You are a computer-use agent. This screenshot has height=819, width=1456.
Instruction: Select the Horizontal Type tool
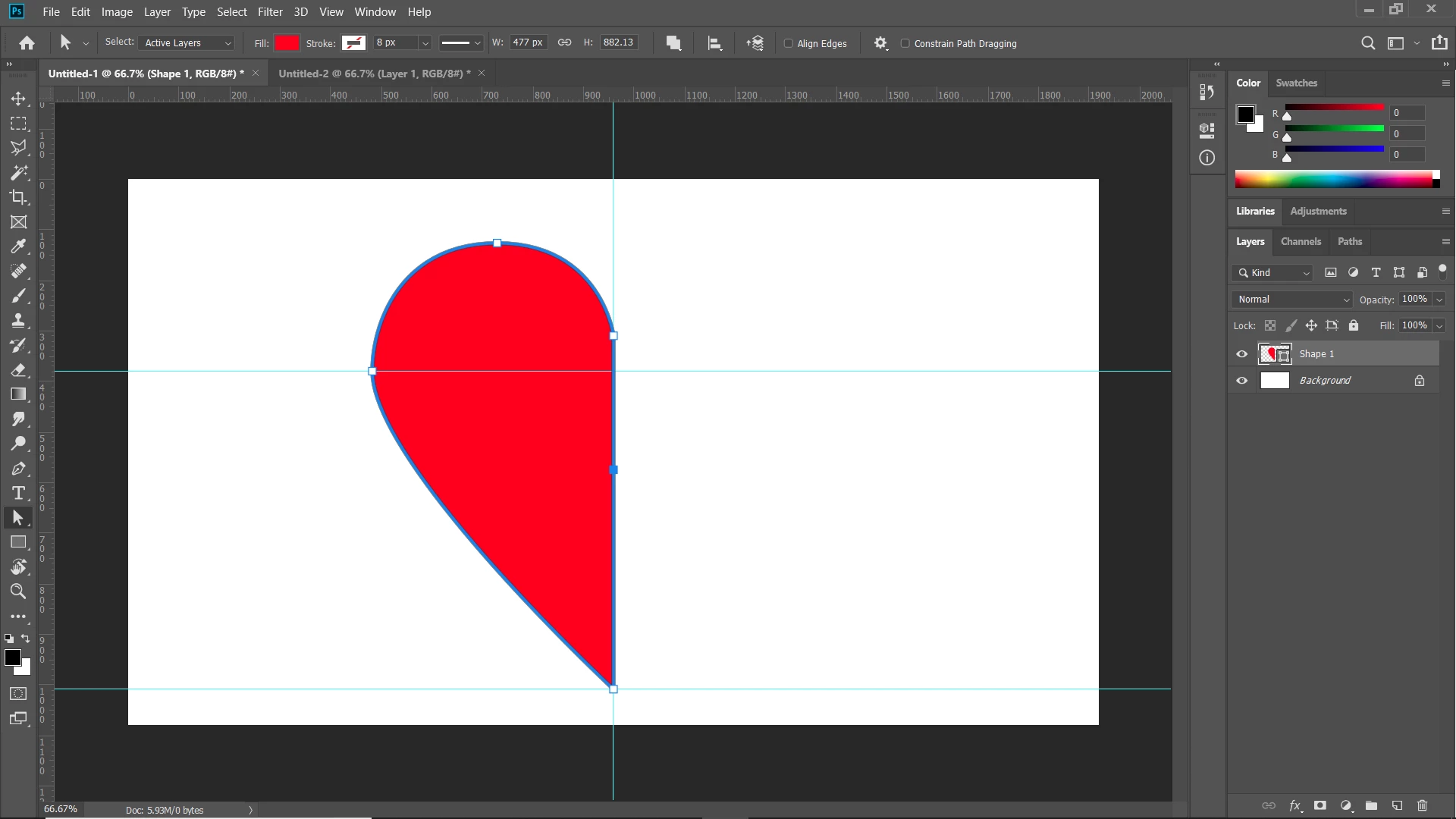[x=18, y=494]
